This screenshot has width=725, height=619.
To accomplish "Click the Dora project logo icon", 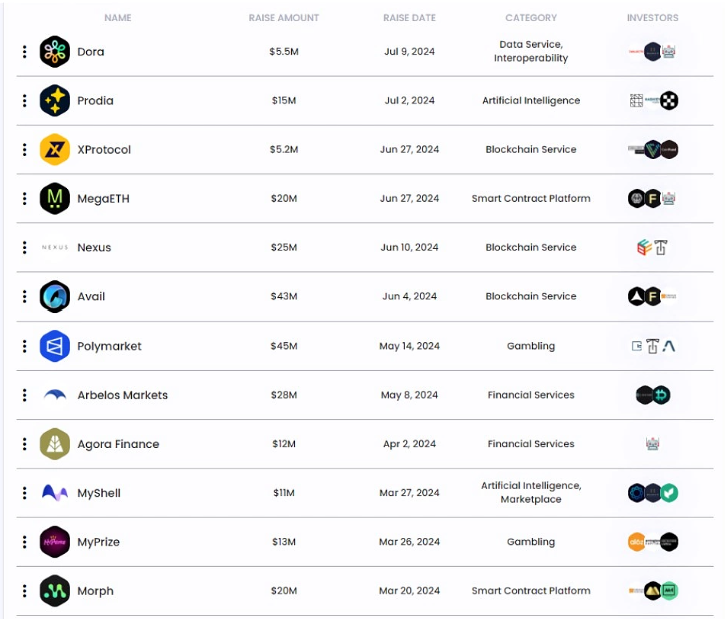I will (54, 52).
